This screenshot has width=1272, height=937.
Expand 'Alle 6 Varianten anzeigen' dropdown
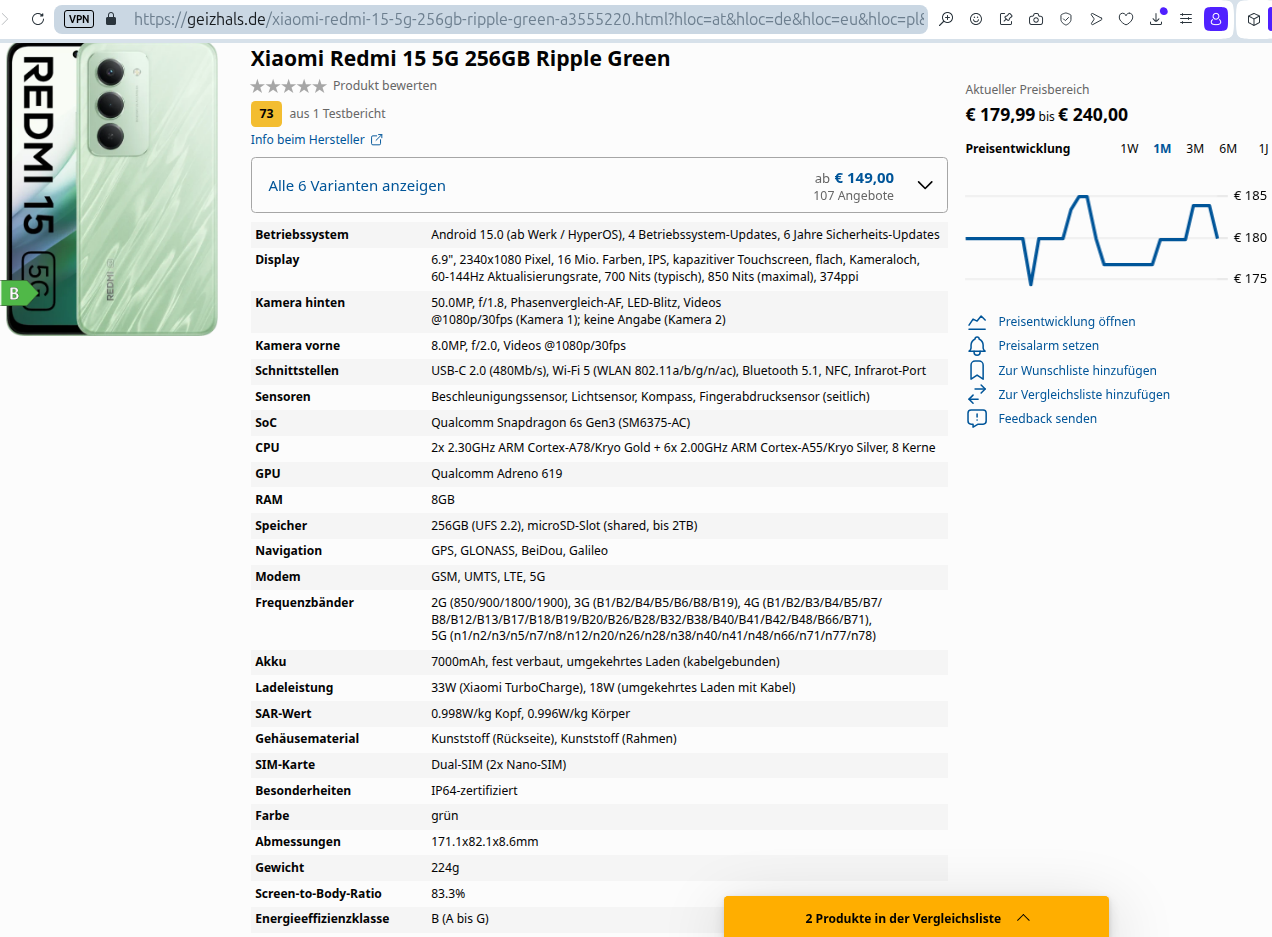coord(599,185)
